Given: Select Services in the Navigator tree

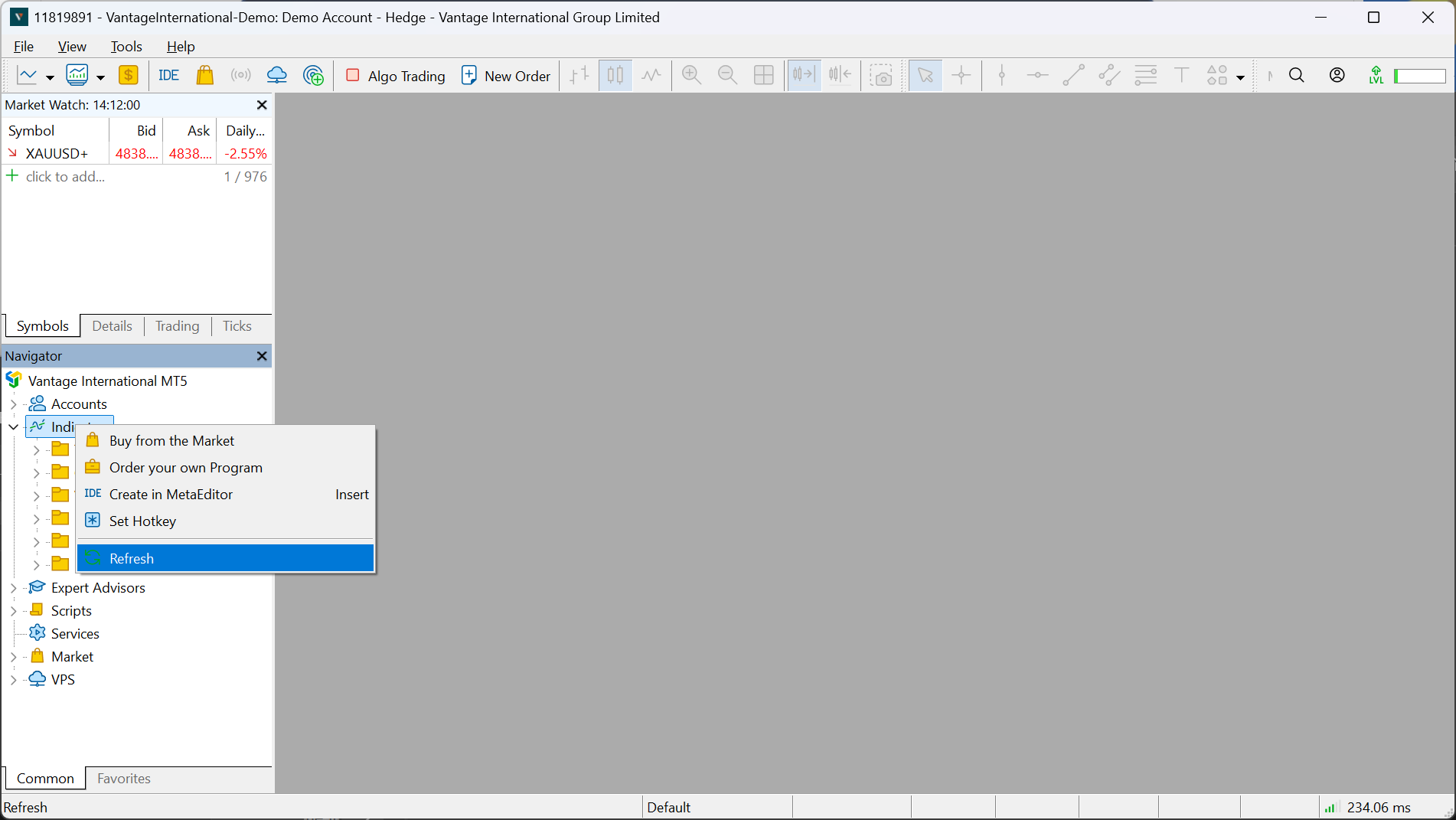Looking at the screenshot, I should tap(75, 634).
